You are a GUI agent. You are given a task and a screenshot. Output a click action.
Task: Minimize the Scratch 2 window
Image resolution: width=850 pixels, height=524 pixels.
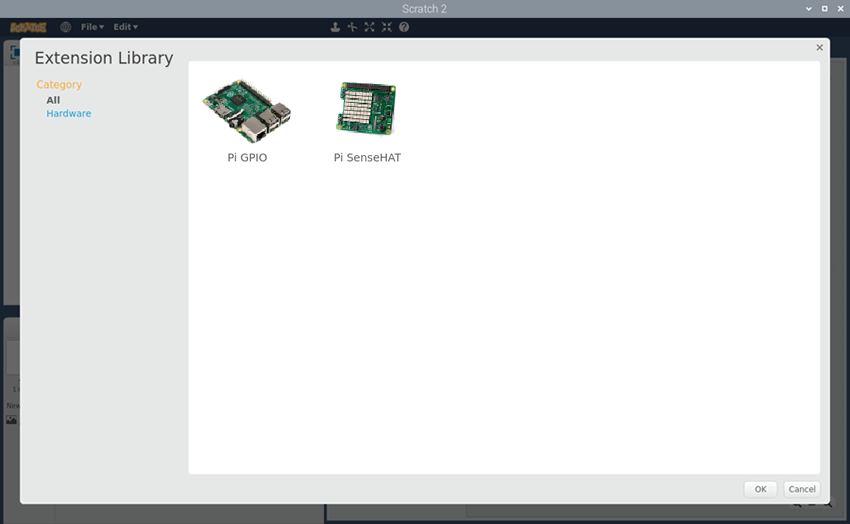coord(808,9)
